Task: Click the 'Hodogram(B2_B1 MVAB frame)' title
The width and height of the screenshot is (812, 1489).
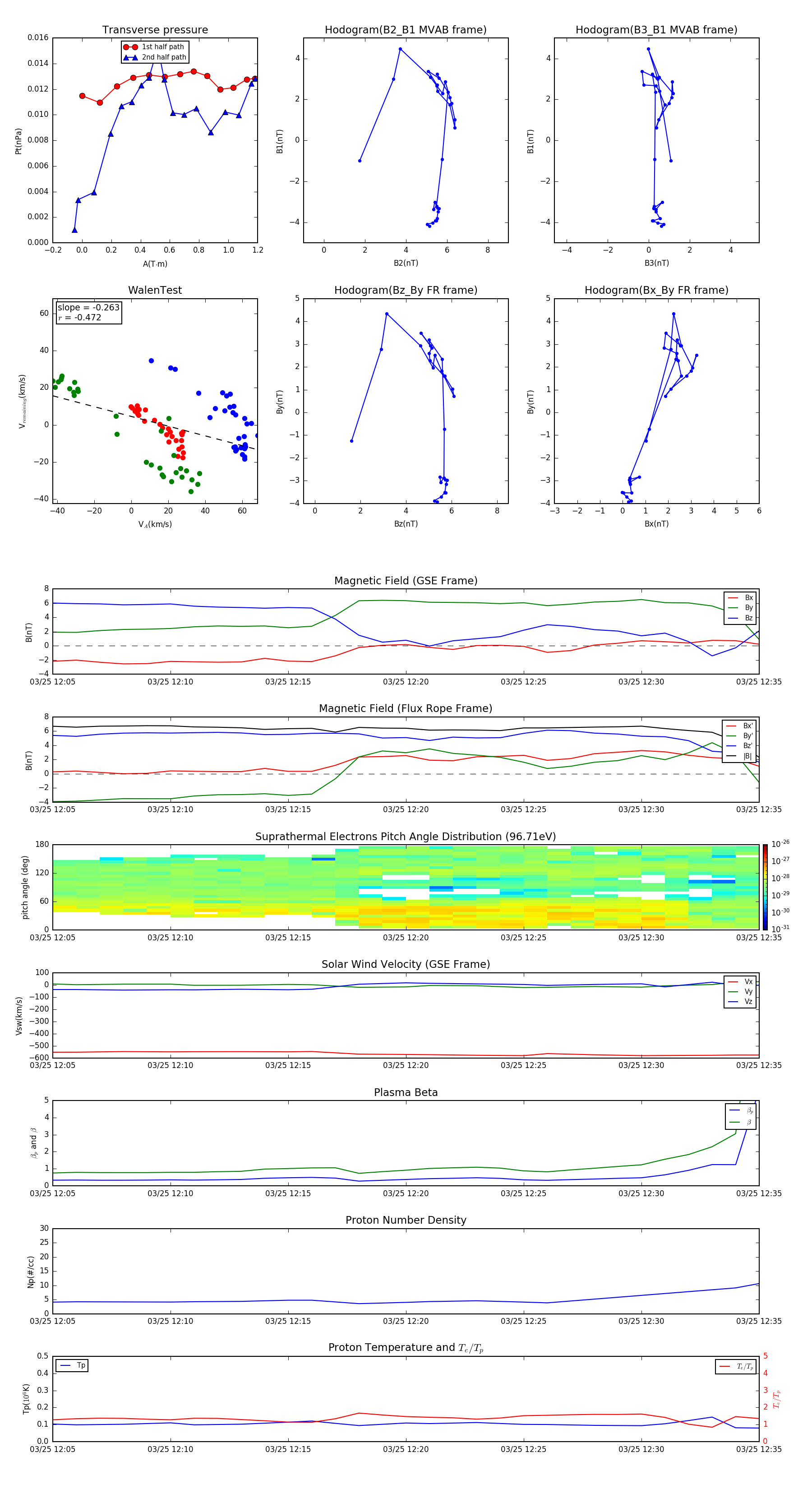Action: coord(406,30)
